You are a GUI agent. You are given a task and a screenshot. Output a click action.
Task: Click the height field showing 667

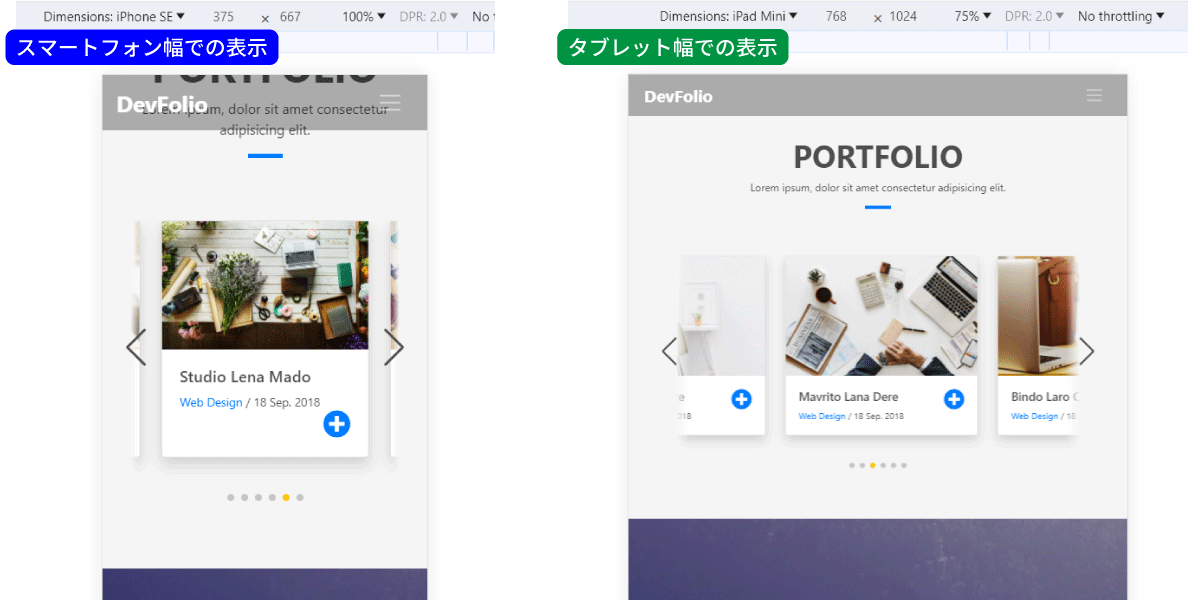point(290,16)
